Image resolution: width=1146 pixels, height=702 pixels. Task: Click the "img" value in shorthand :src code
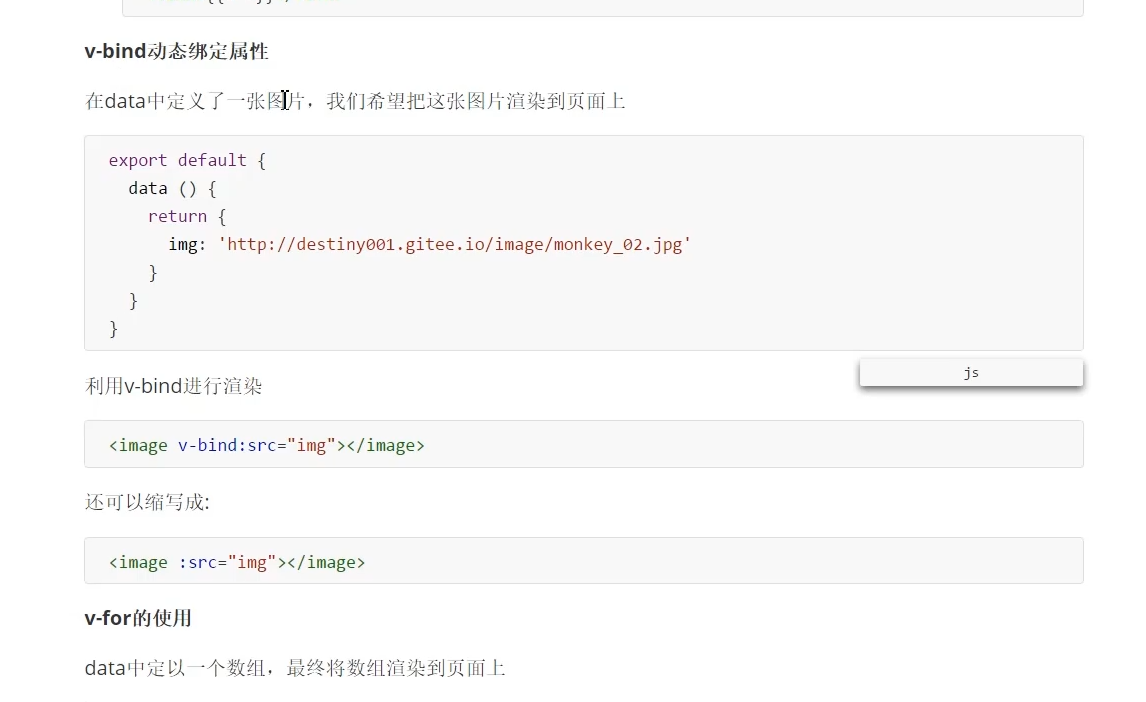point(252,562)
